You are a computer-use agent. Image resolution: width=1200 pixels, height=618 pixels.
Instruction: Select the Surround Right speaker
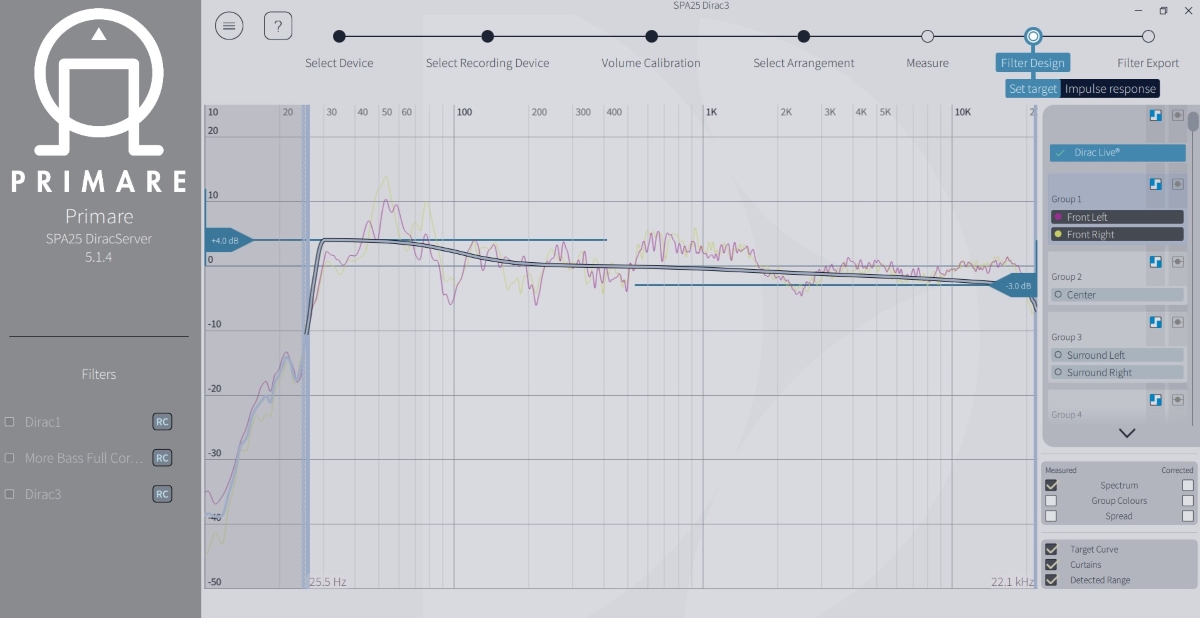coord(1118,372)
